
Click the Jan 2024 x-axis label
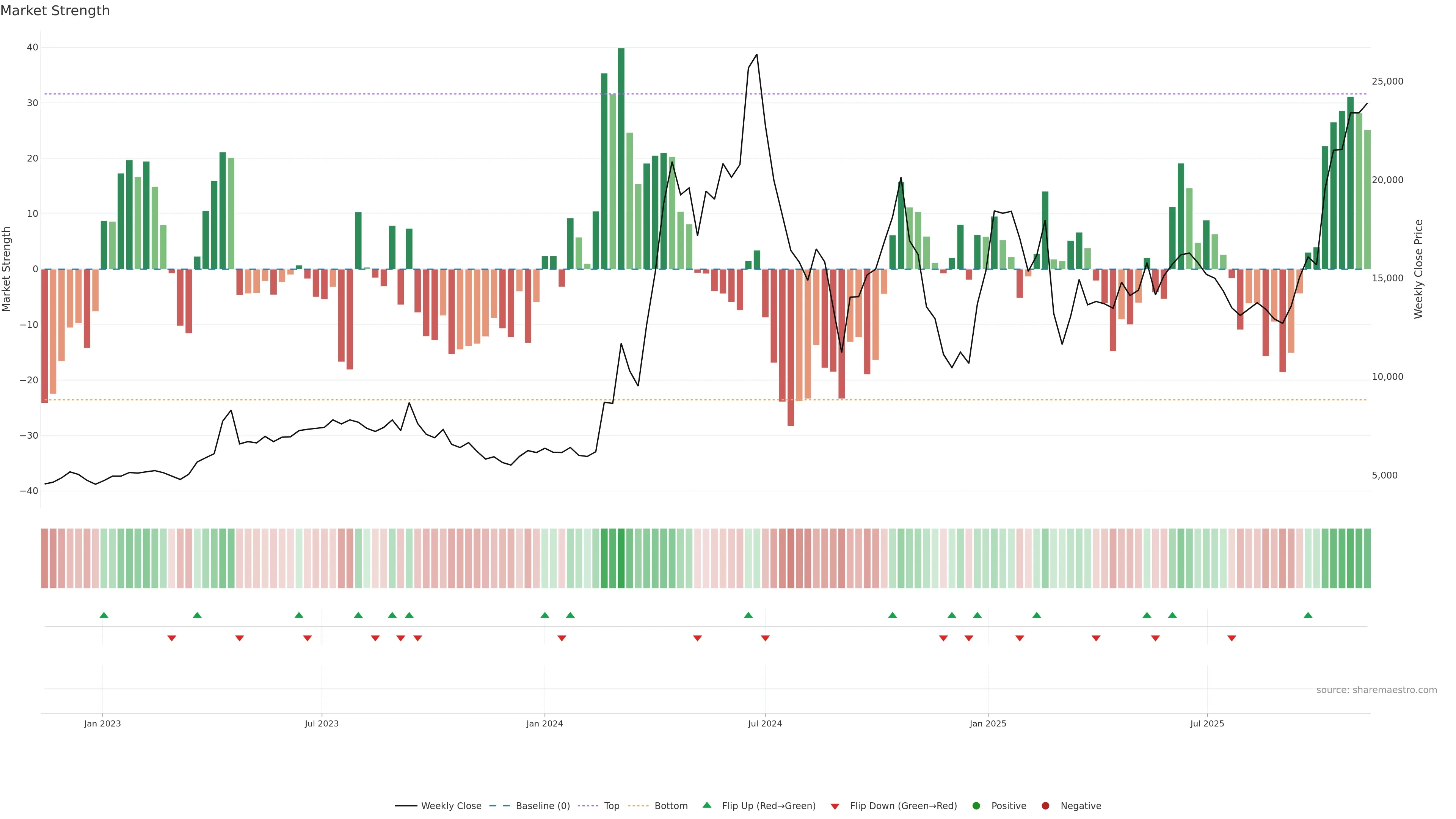tap(544, 723)
